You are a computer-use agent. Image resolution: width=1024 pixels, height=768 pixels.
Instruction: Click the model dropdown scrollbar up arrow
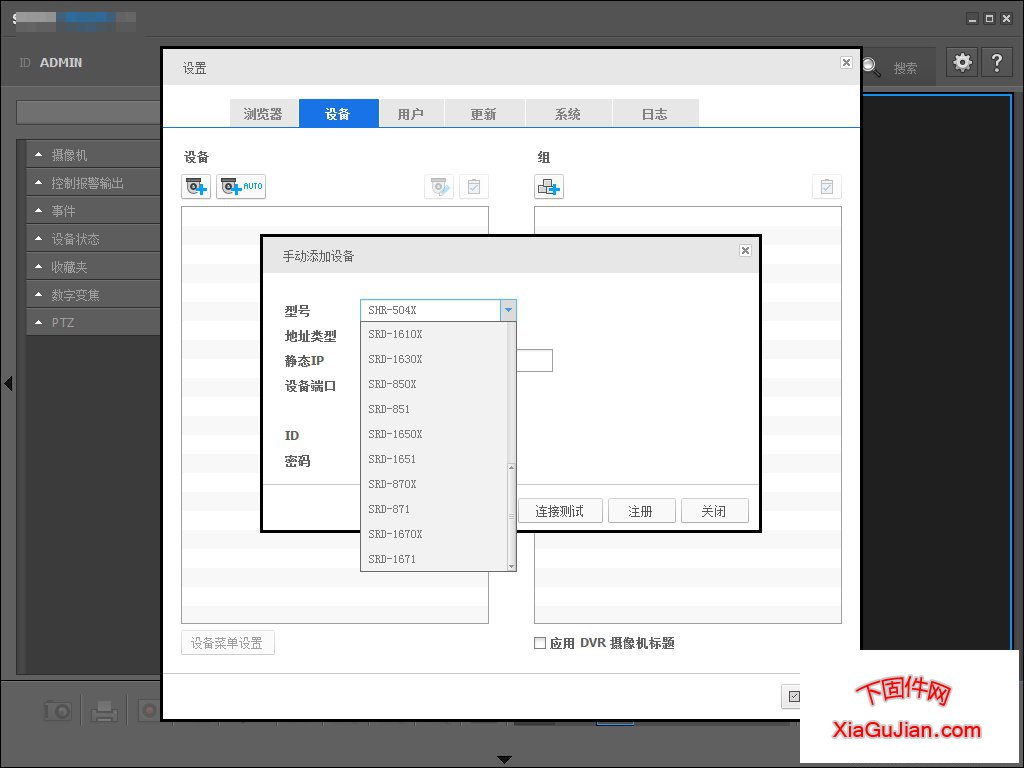[511, 468]
